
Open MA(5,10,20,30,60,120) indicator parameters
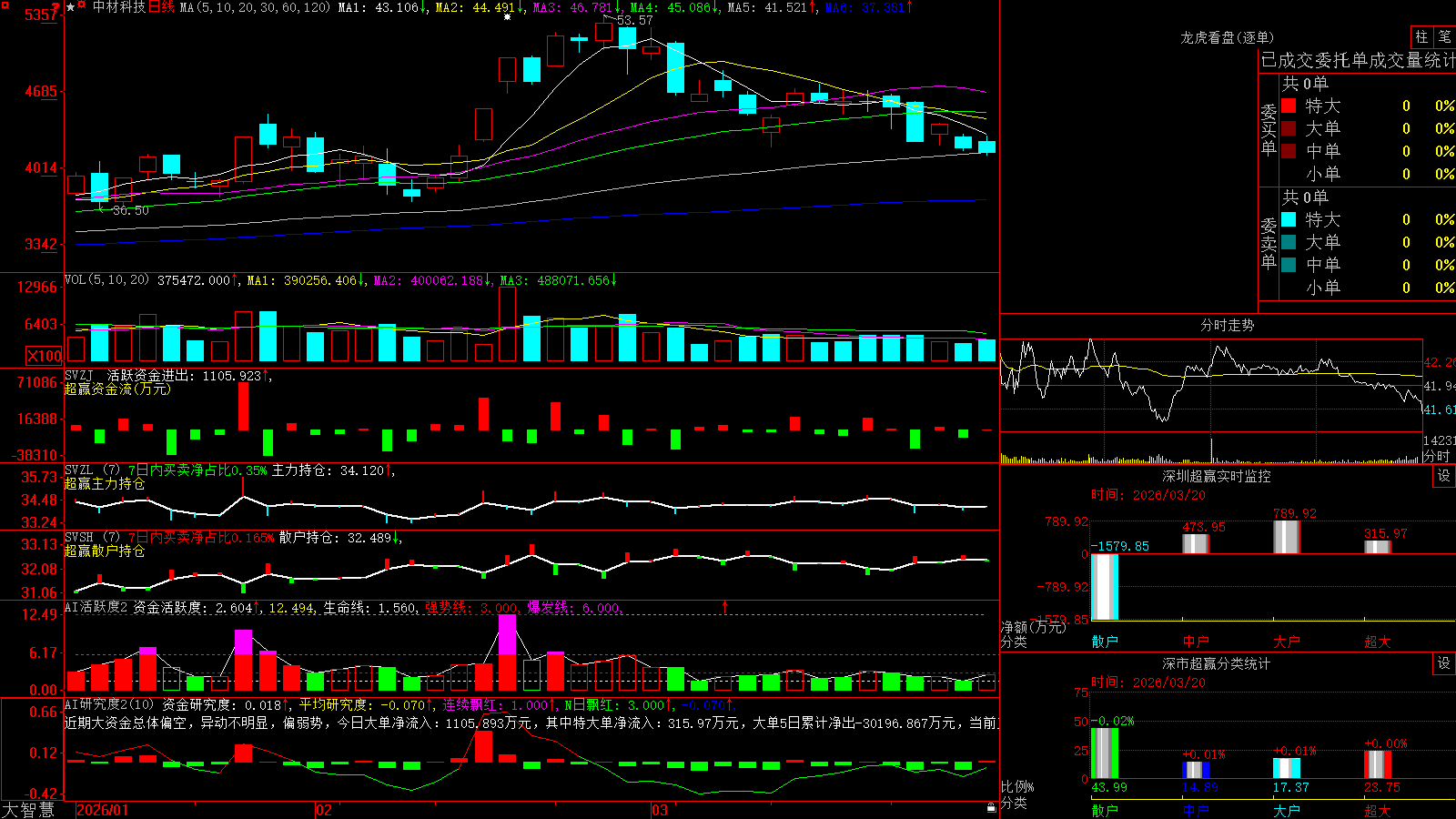pos(255,7)
